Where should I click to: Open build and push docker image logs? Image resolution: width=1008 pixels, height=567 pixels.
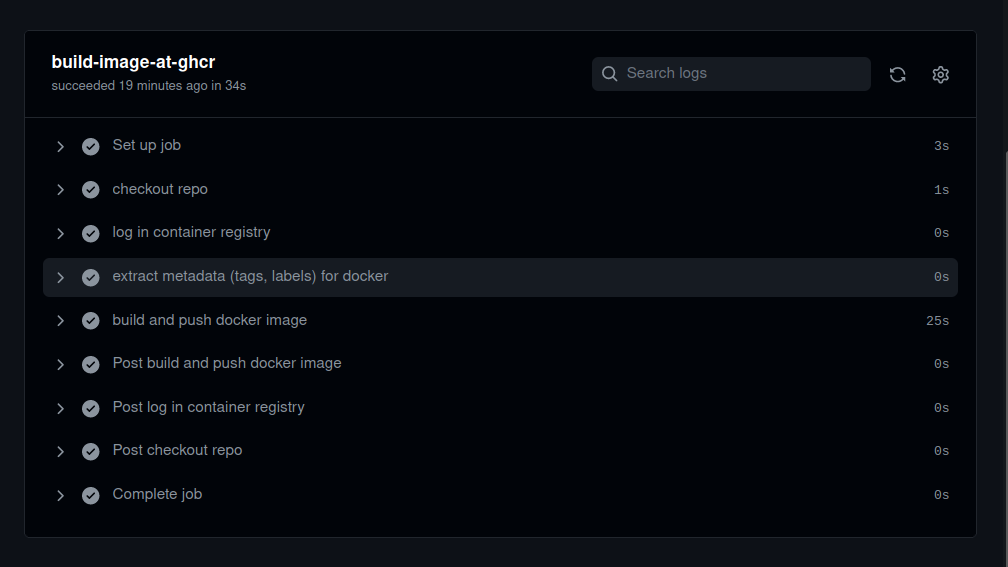(x=209, y=320)
